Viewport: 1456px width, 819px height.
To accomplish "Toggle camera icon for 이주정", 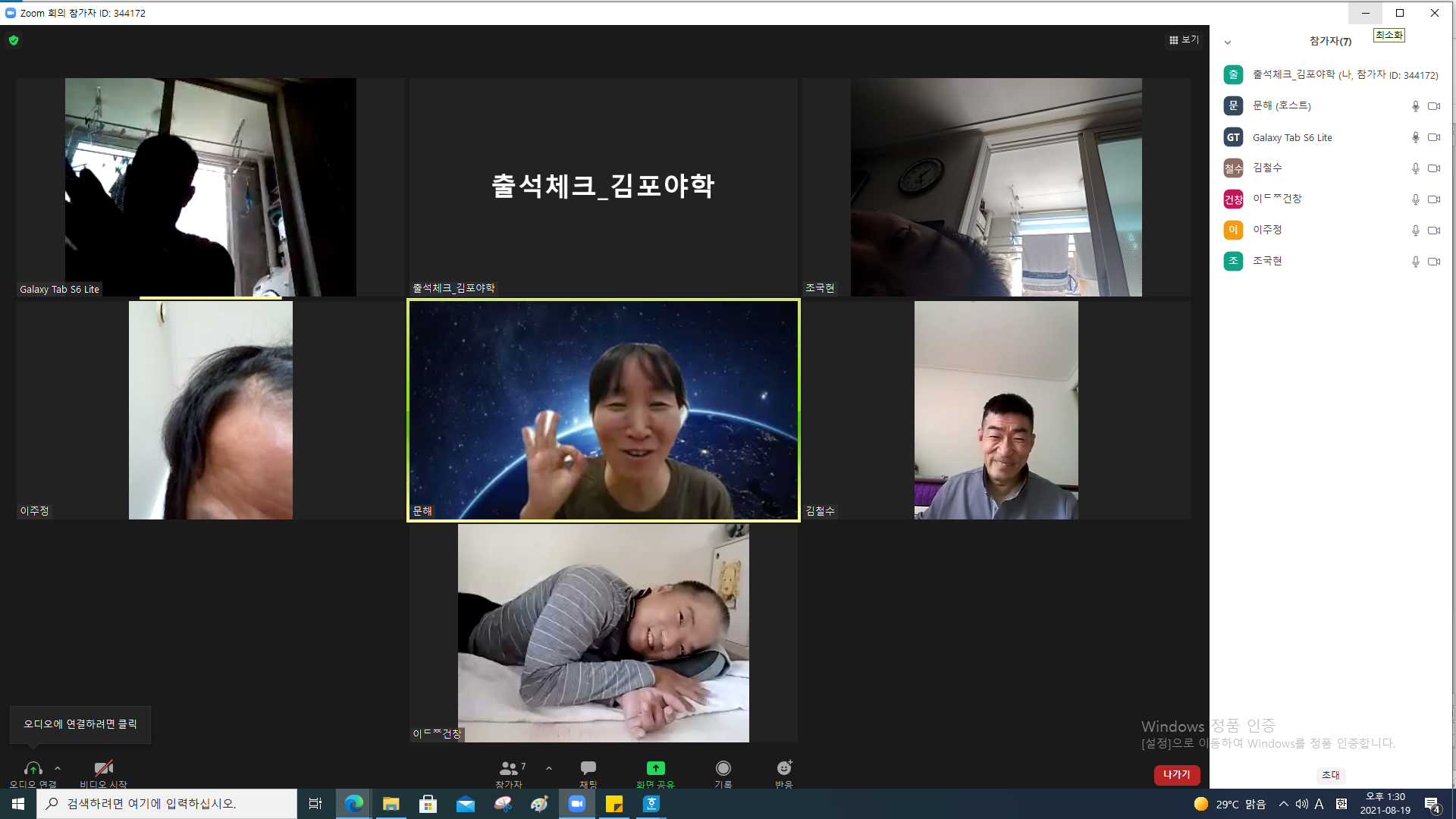I will tap(1434, 231).
